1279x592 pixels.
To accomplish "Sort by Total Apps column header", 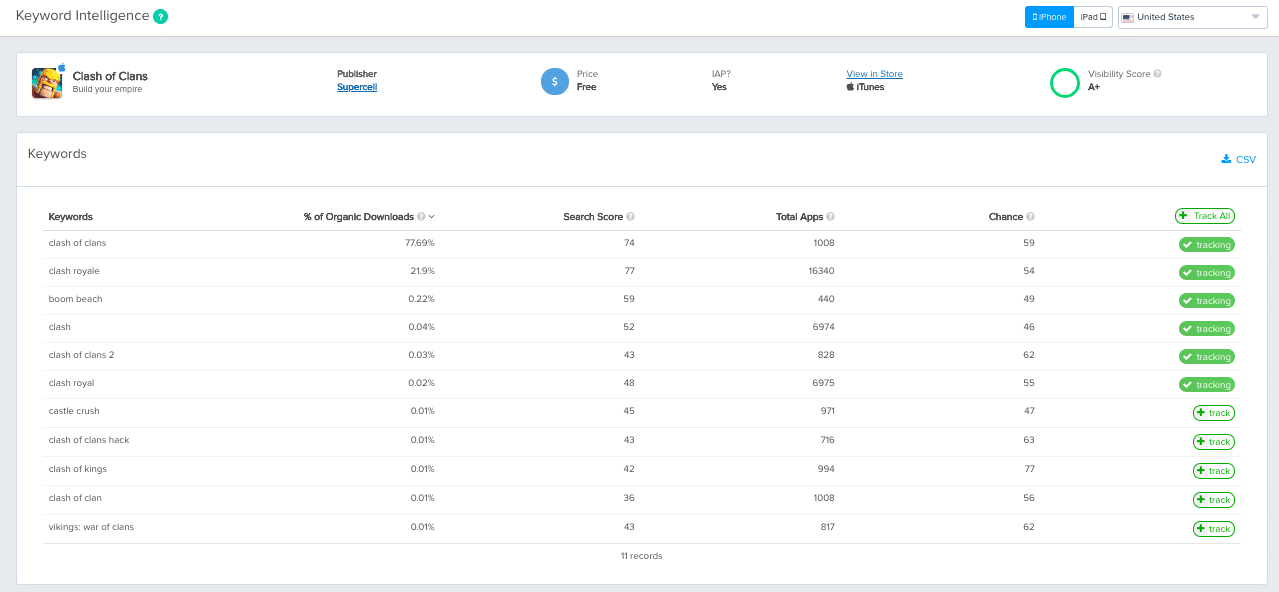I will [x=800, y=217].
